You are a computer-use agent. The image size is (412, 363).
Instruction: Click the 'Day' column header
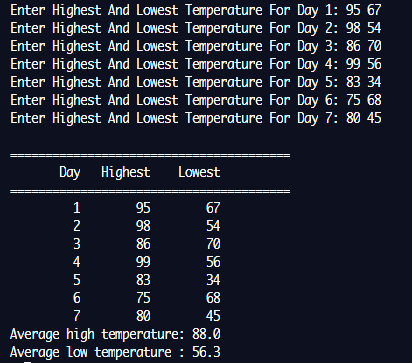pyautogui.click(x=70, y=173)
